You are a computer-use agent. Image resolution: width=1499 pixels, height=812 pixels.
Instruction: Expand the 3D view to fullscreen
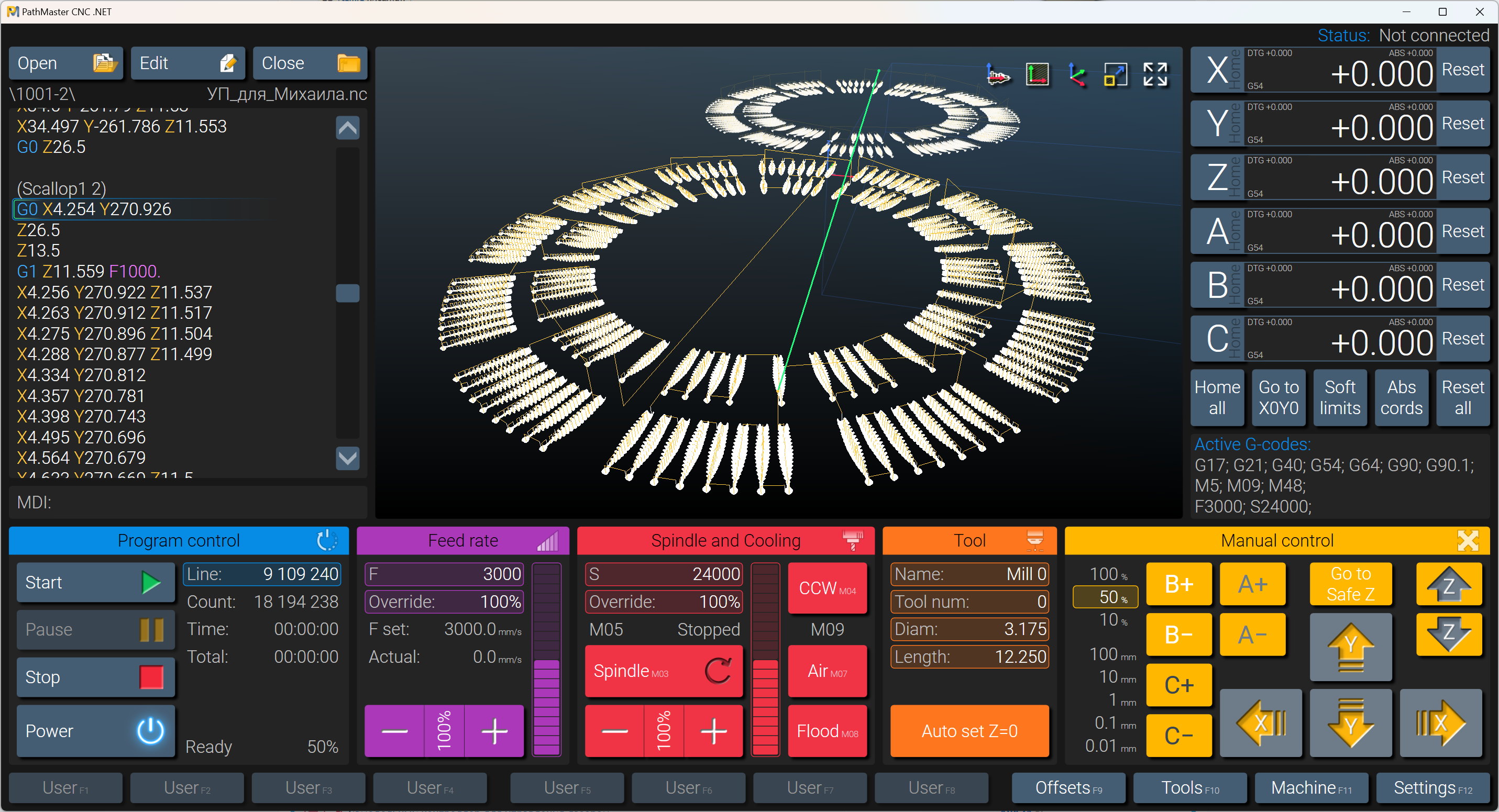1155,75
